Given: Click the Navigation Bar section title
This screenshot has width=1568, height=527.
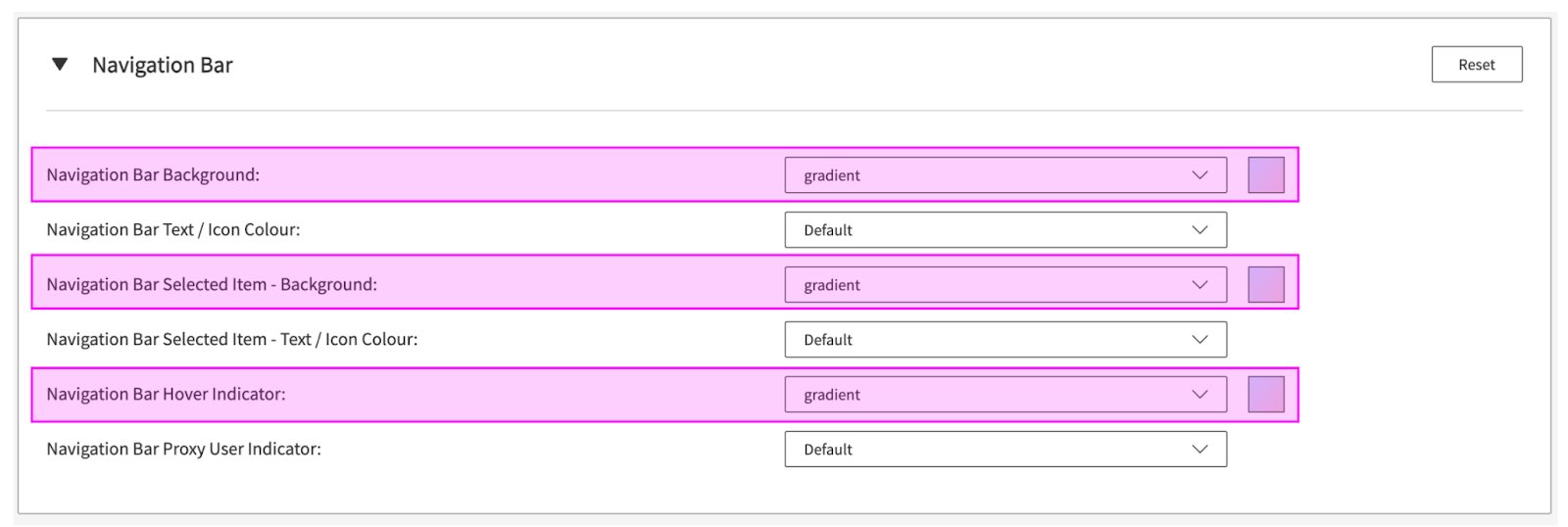Looking at the screenshot, I should [x=163, y=66].
